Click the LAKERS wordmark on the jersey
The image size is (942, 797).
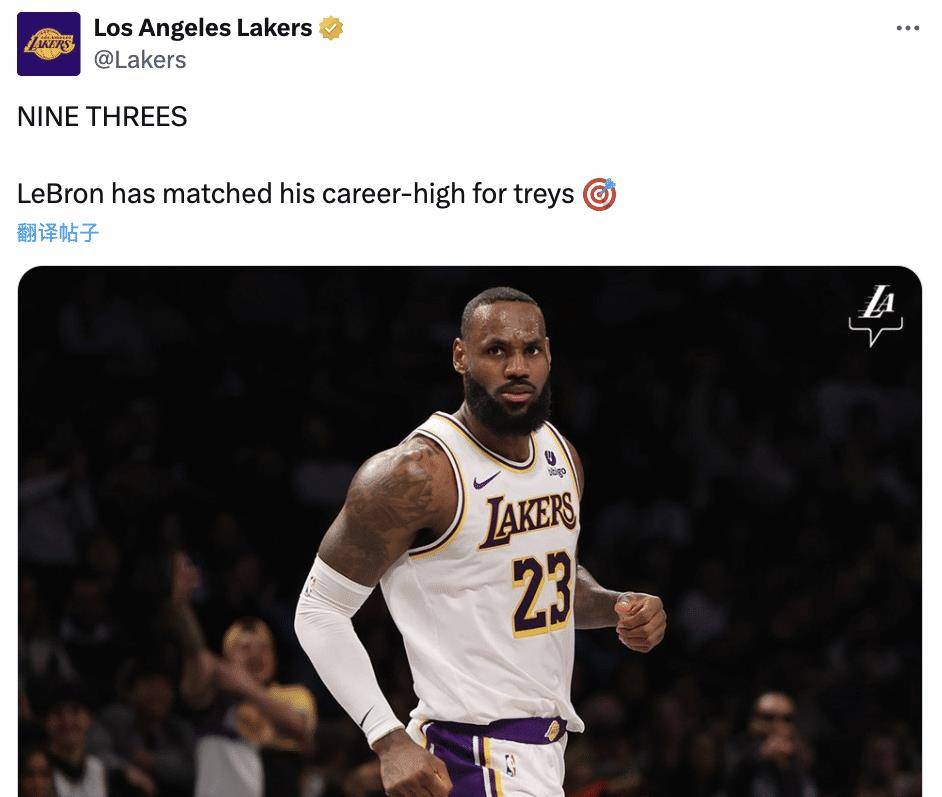(x=529, y=520)
